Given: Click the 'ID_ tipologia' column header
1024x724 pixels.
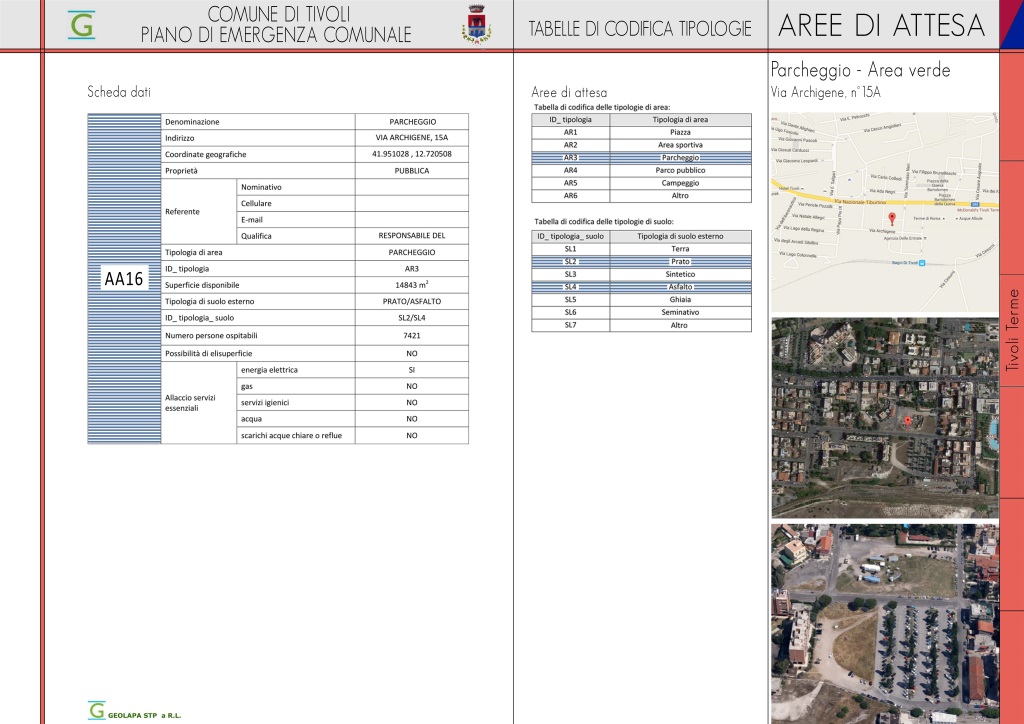Looking at the screenshot, I should pos(571,119).
